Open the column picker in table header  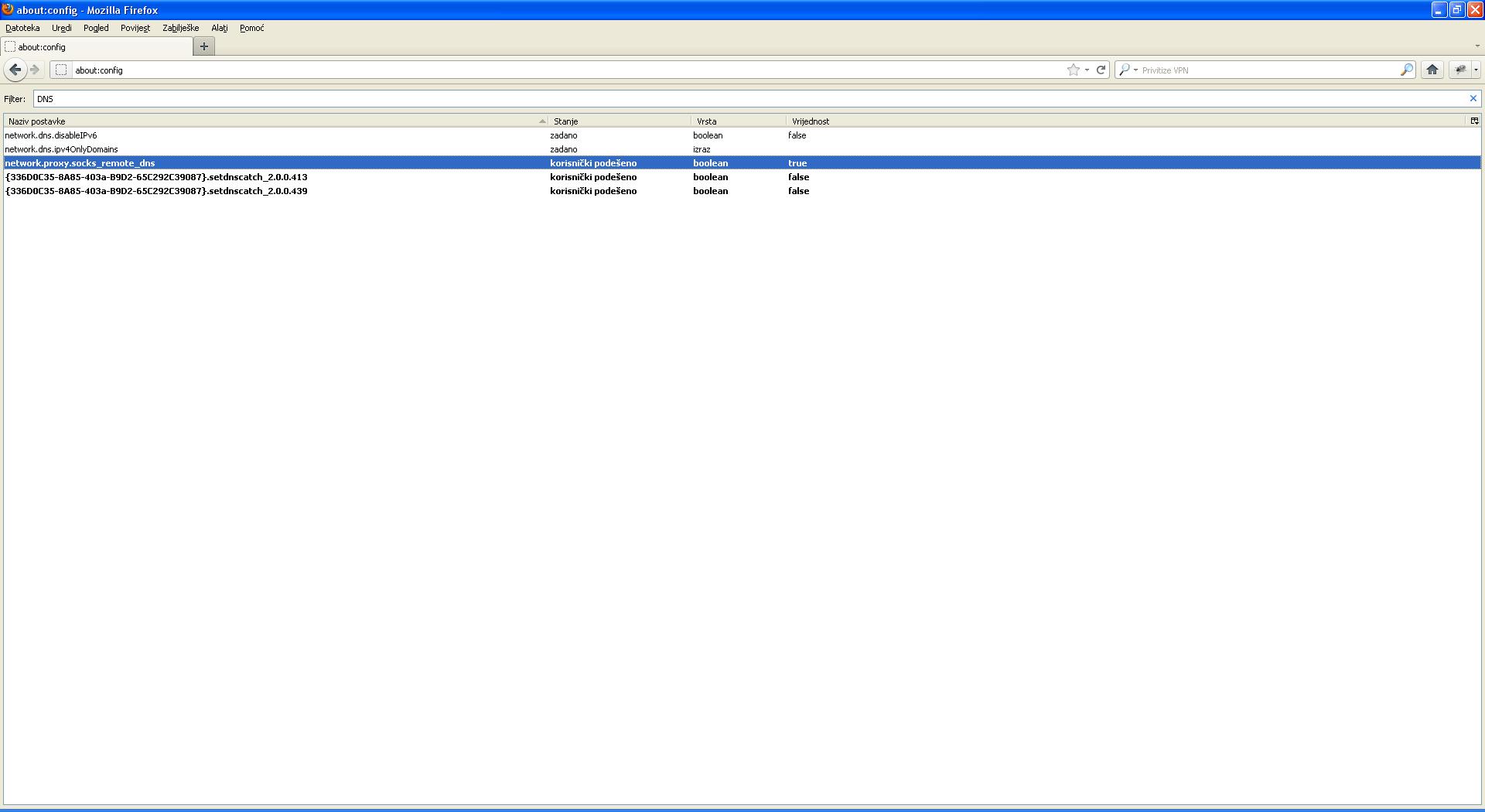[1474, 121]
